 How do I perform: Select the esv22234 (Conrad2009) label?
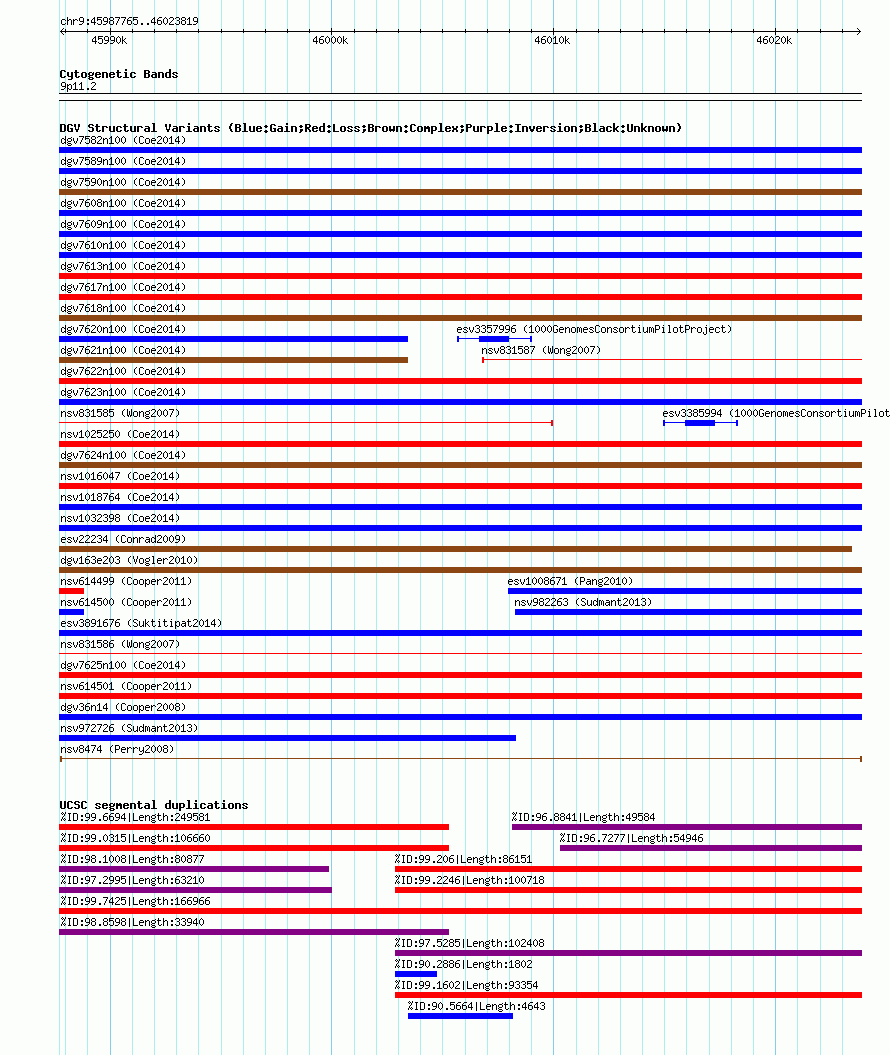coord(123,539)
